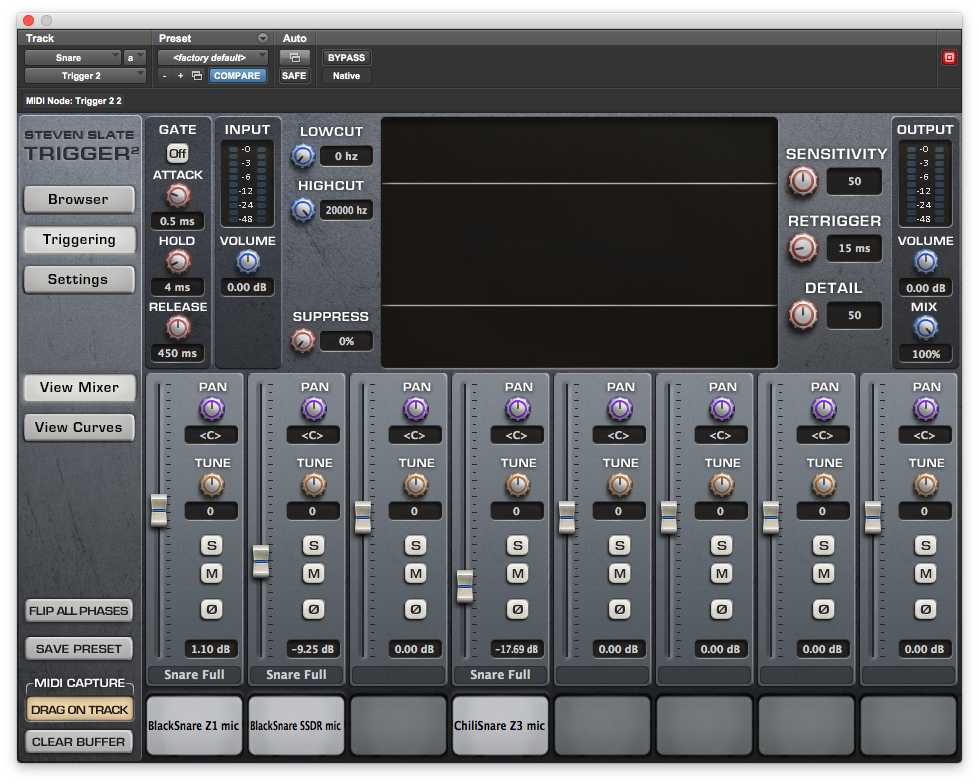Open the Trigger 2 plugin selector dropdown
The width and height of the screenshot is (979, 784).
point(85,76)
